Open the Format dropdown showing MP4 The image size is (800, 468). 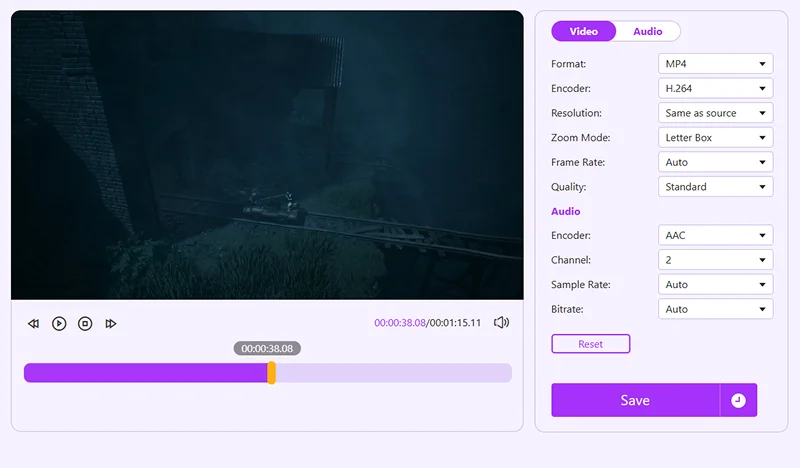click(x=715, y=64)
